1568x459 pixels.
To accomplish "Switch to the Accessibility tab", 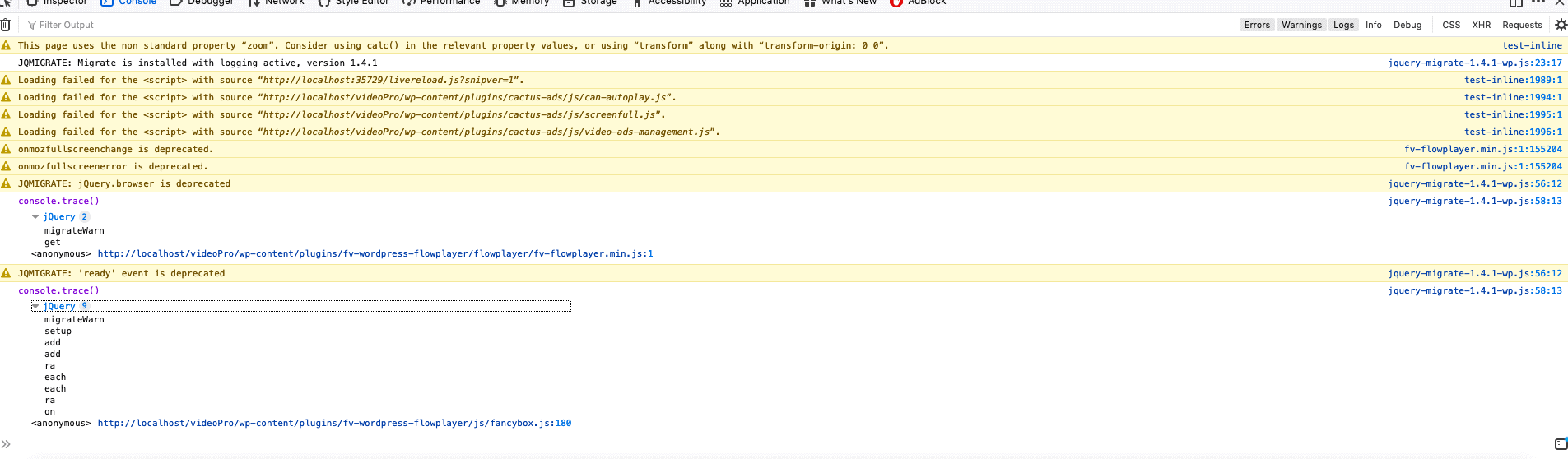I will pos(669,2).
